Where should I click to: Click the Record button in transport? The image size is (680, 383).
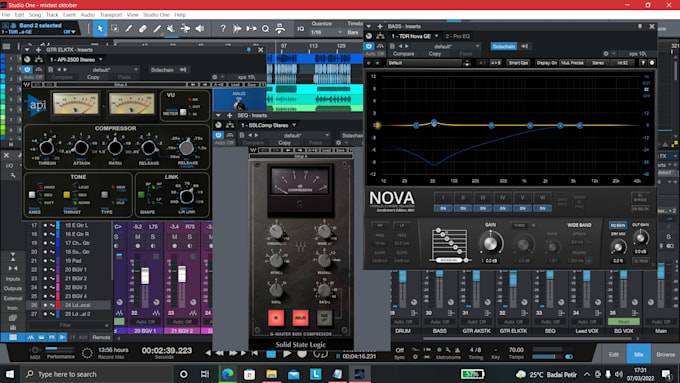(x=302, y=354)
